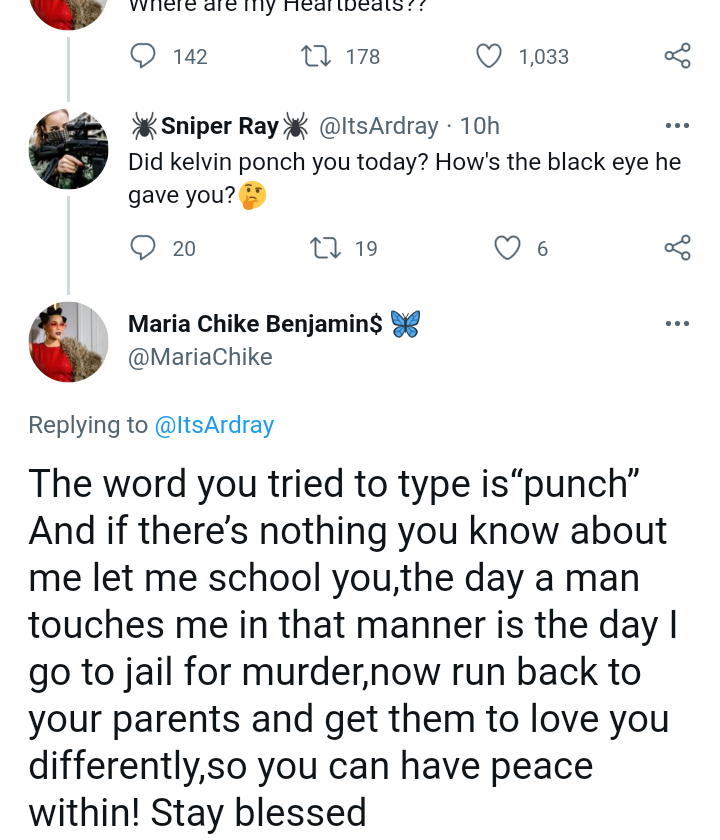This screenshot has height=840, width=720.
Task: Tap @ItsArdray in the Replying to line
Action: pos(214,425)
